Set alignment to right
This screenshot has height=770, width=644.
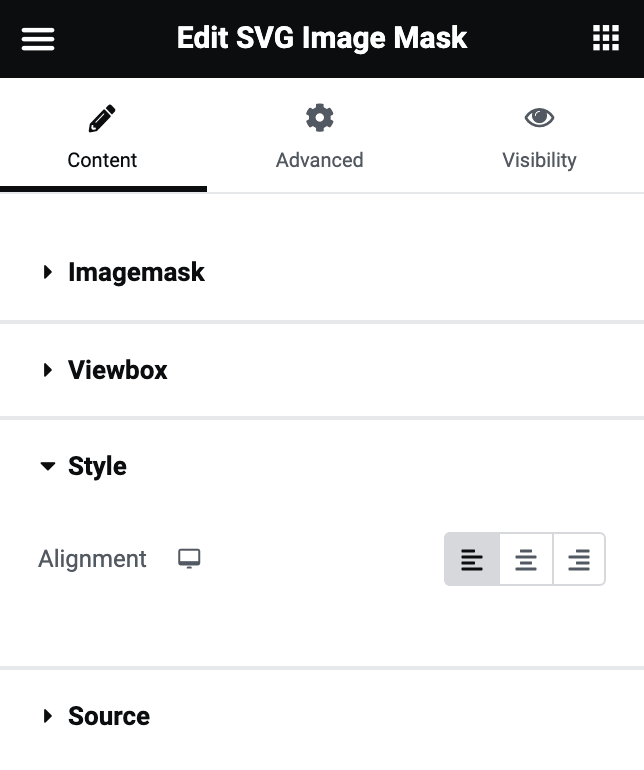click(579, 559)
